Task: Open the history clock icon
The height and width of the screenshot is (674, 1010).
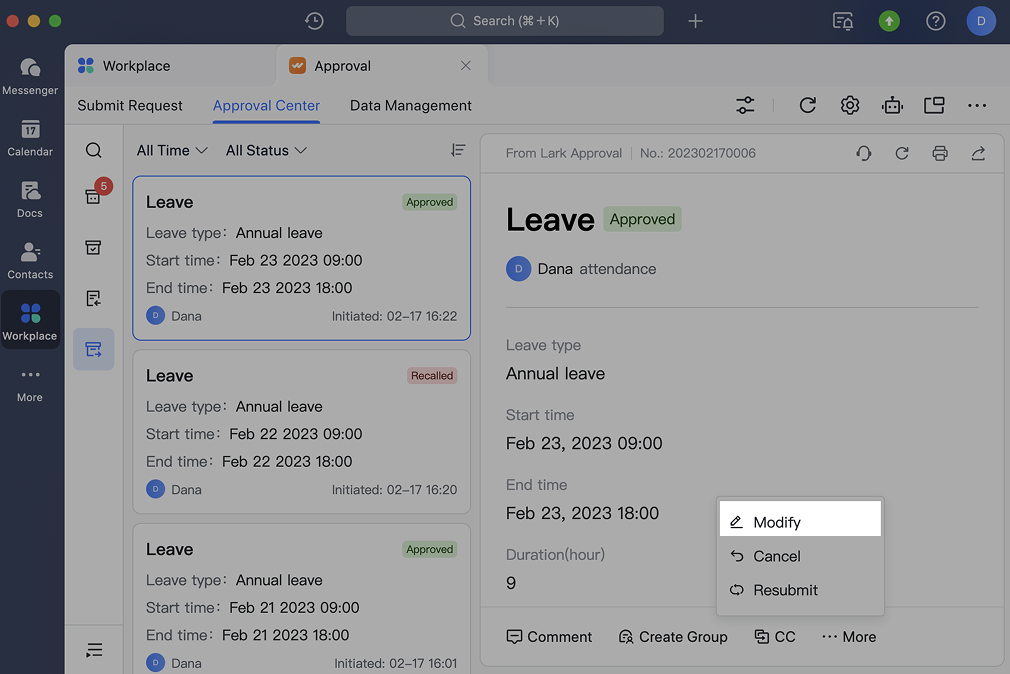Action: click(314, 21)
